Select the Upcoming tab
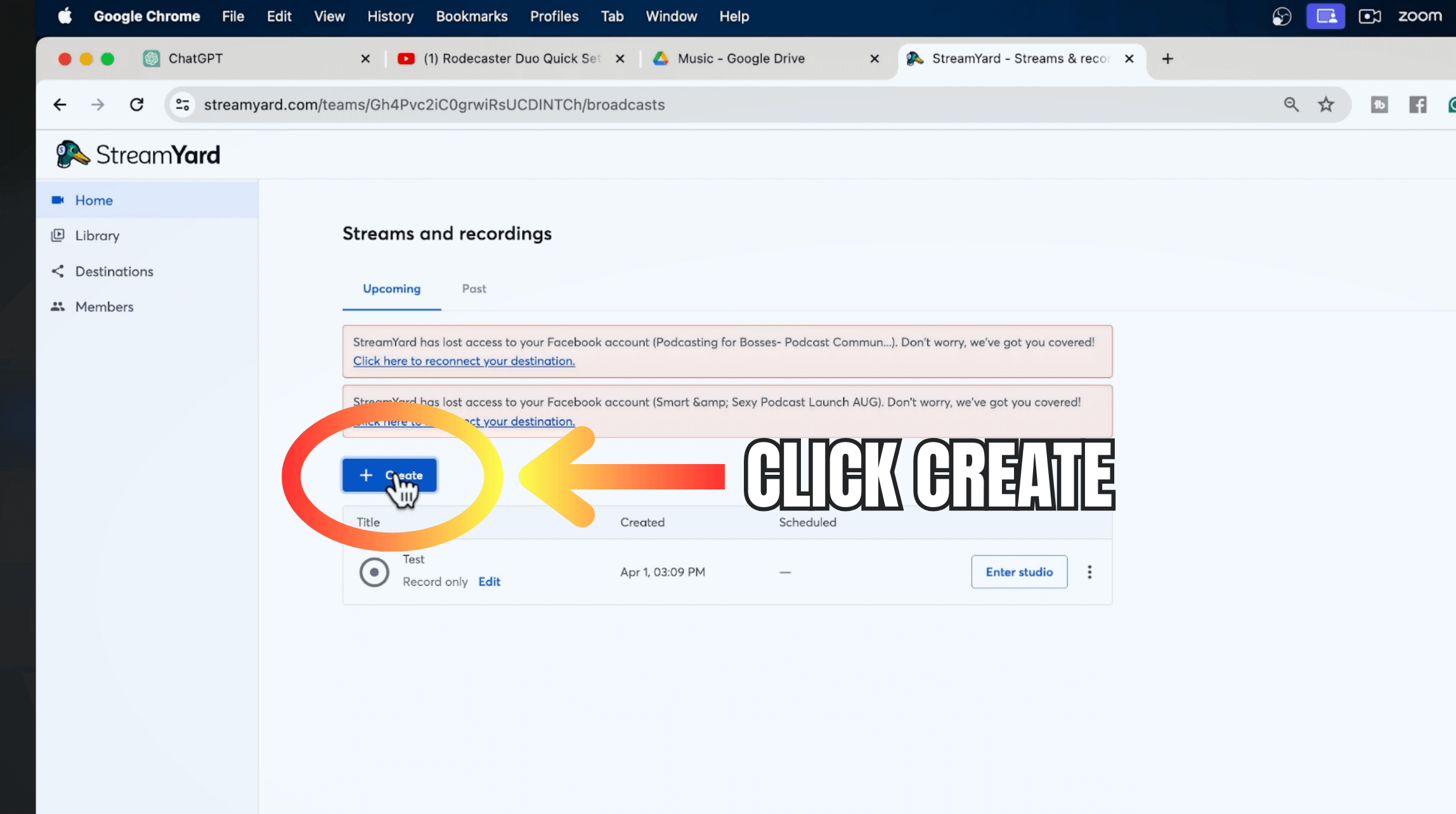Image resolution: width=1456 pixels, height=814 pixels. 391,289
